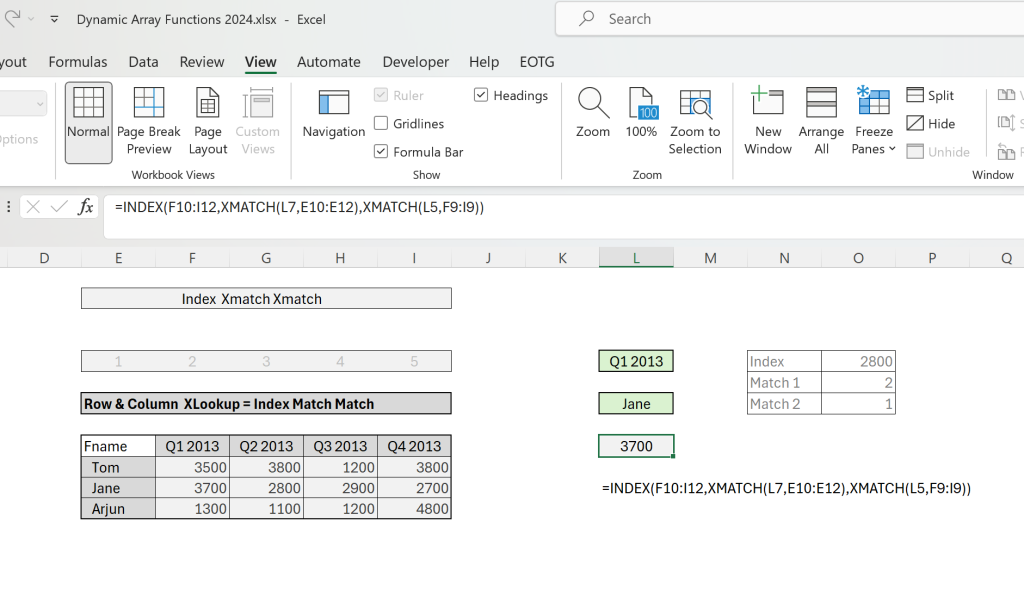Select the Match 2 value cell
Image resolution: width=1024 pixels, height=615 pixels.
click(858, 403)
